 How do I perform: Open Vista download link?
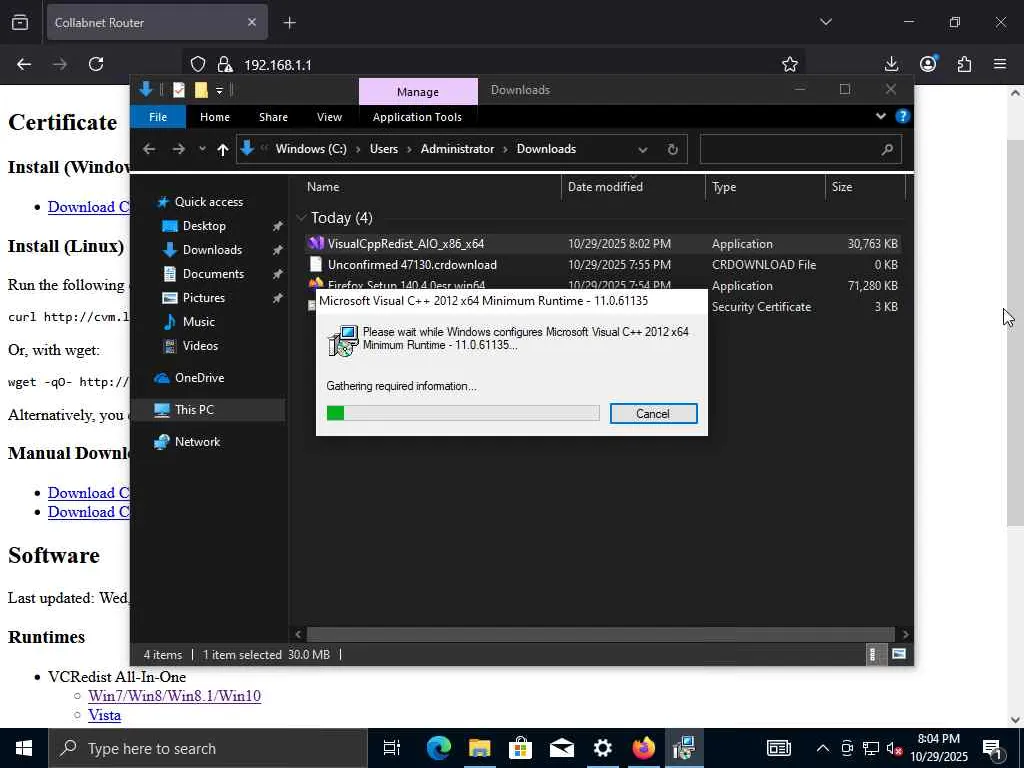click(x=104, y=715)
